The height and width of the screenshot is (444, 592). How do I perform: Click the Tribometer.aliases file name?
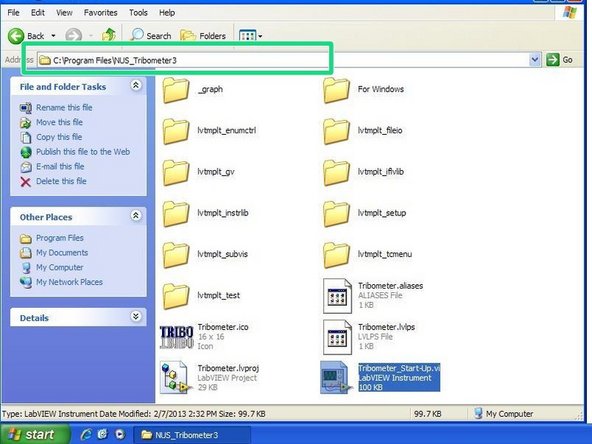(x=390, y=286)
